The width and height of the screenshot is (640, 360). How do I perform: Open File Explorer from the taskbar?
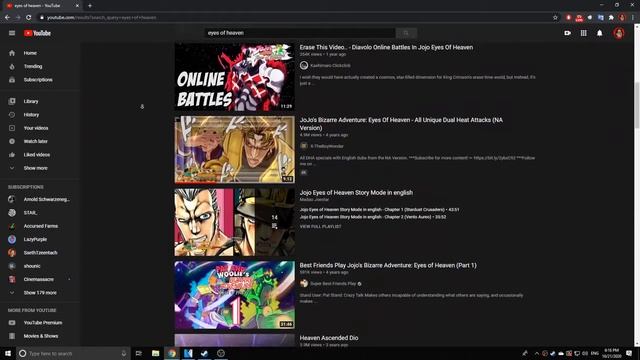pos(156,353)
